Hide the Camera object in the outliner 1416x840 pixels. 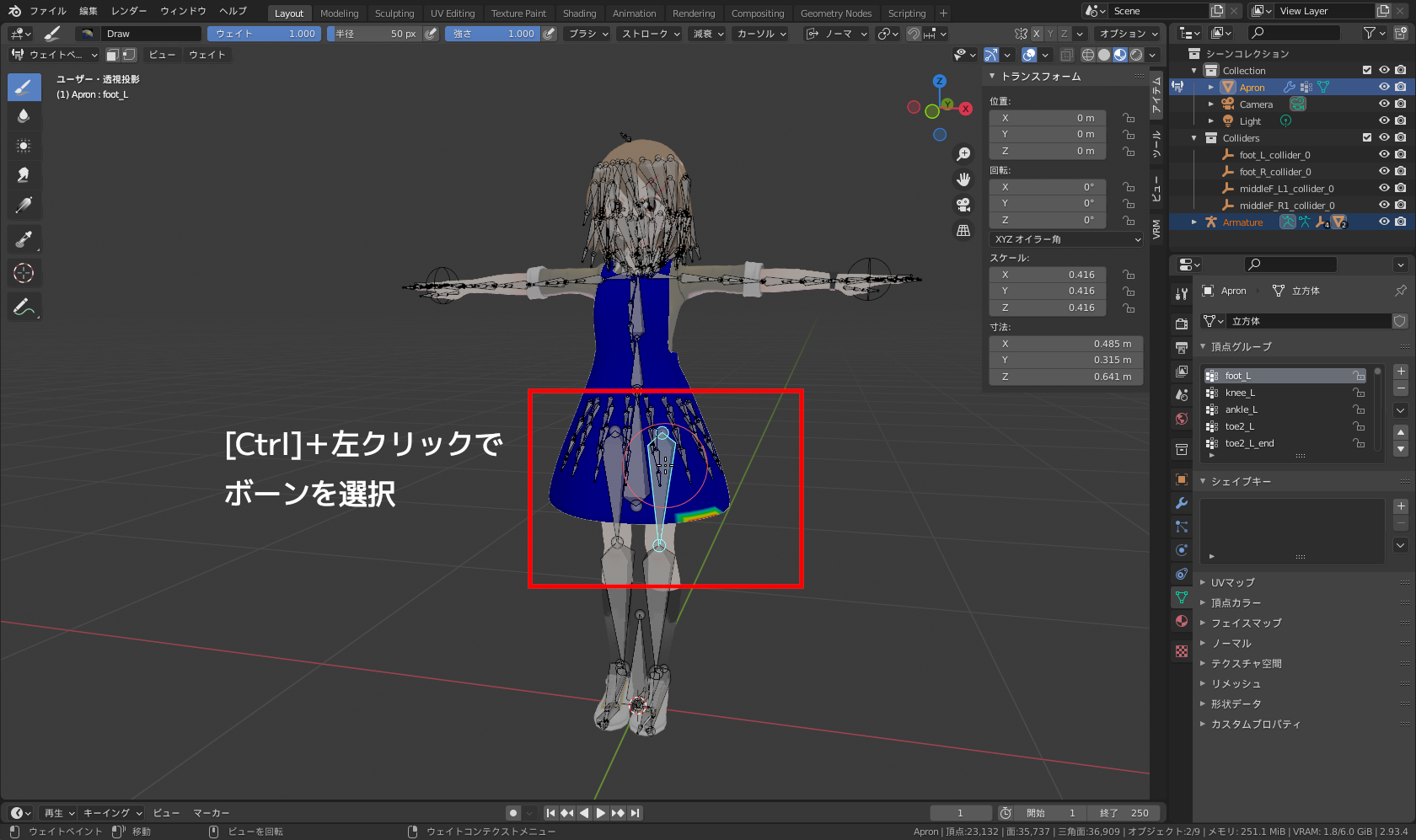click(x=1383, y=104)
